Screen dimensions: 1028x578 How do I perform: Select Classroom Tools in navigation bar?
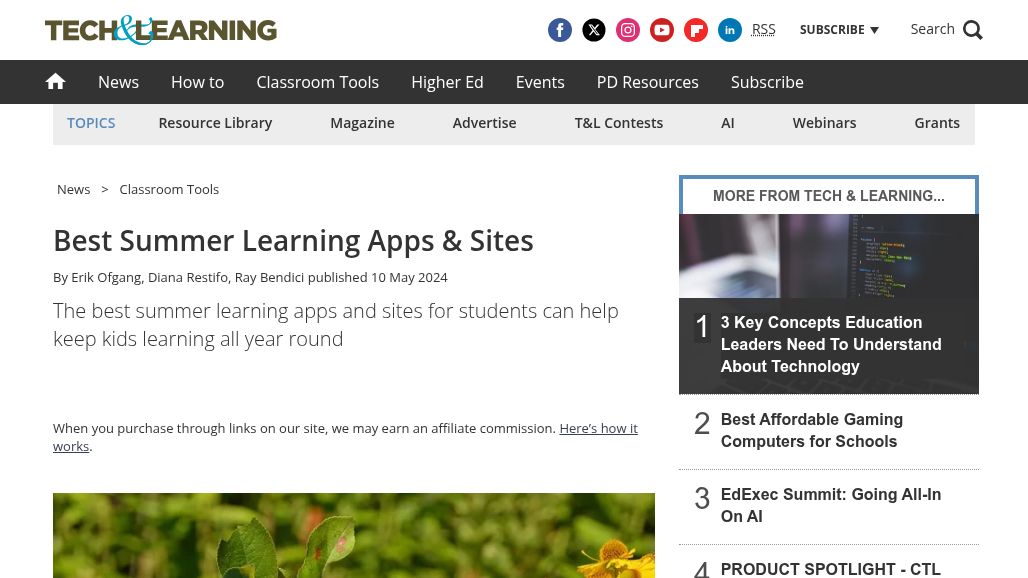pyautogui.click(x=317, y=82)
